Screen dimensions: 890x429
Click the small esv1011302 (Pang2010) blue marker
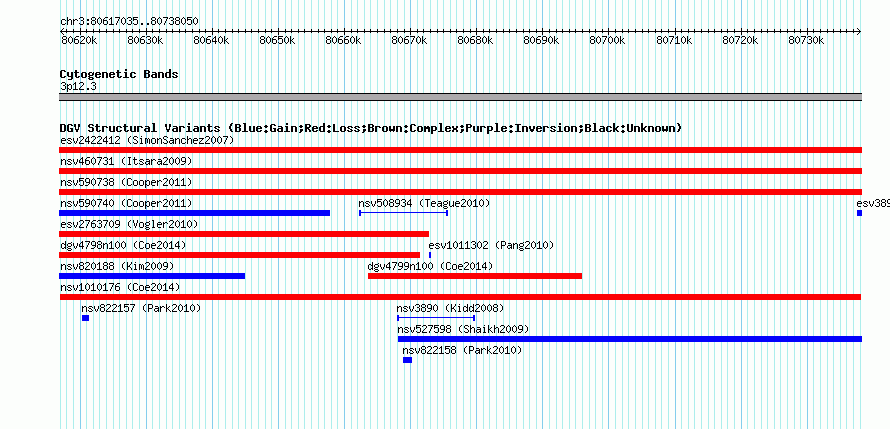point(430,255)
